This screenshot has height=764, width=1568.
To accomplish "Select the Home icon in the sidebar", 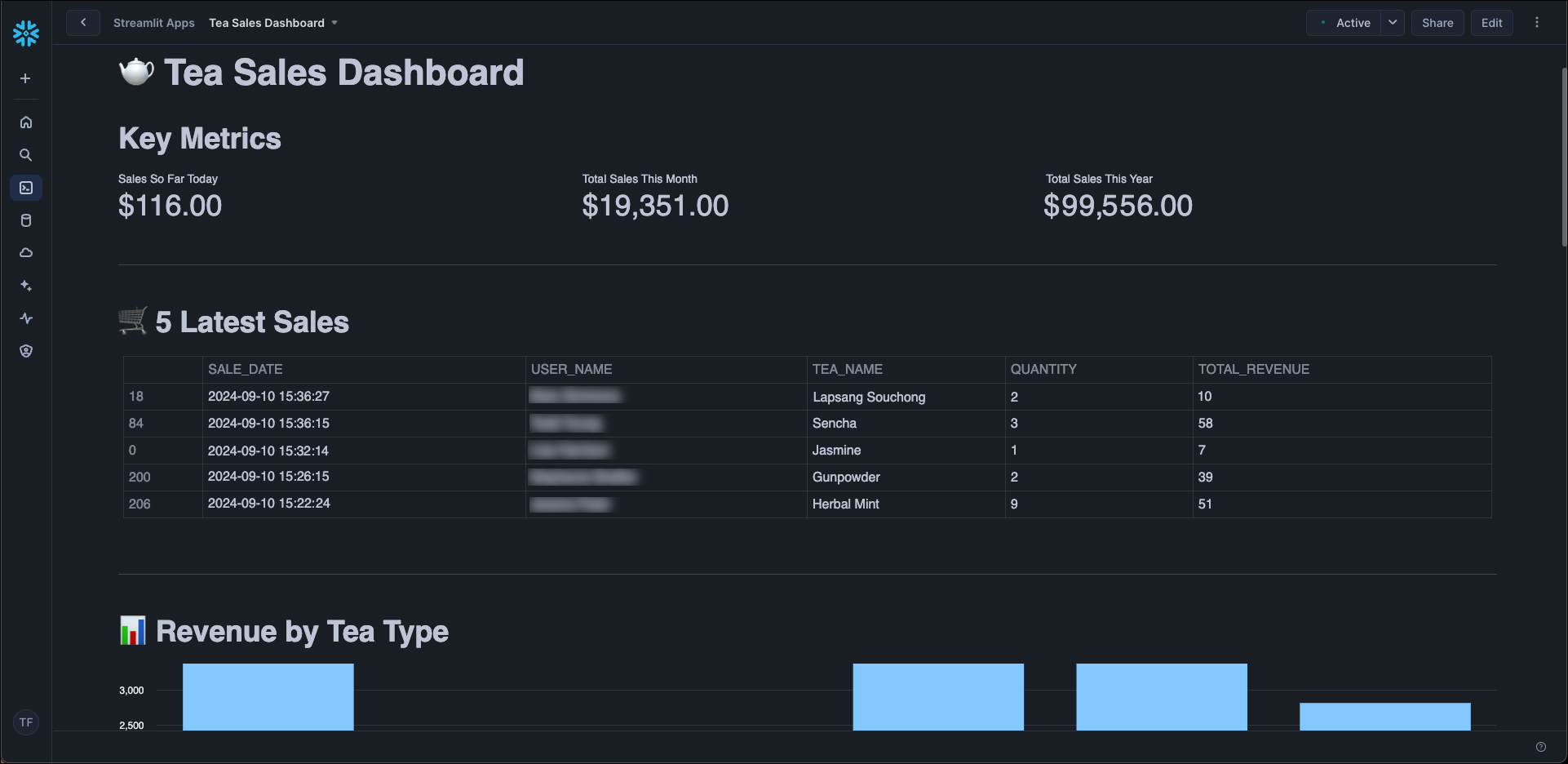I will tap(25, 122).
